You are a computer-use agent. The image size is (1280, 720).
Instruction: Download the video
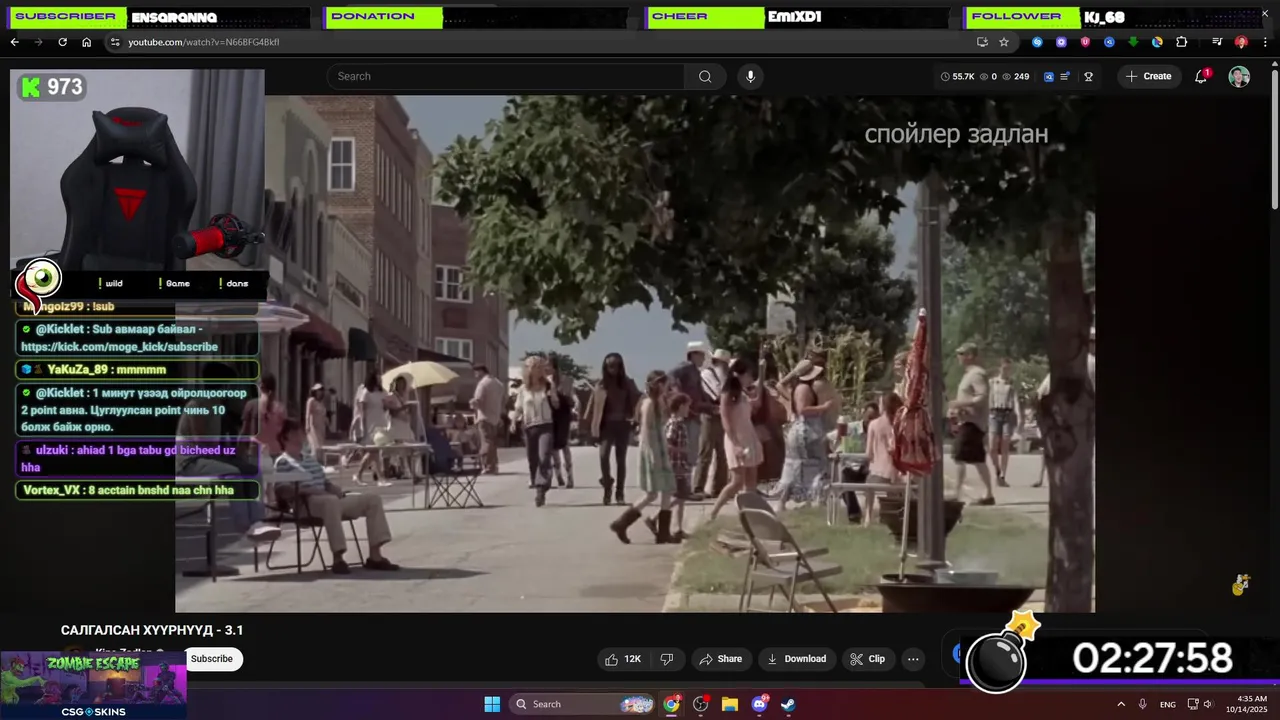[x=796, y=659]
